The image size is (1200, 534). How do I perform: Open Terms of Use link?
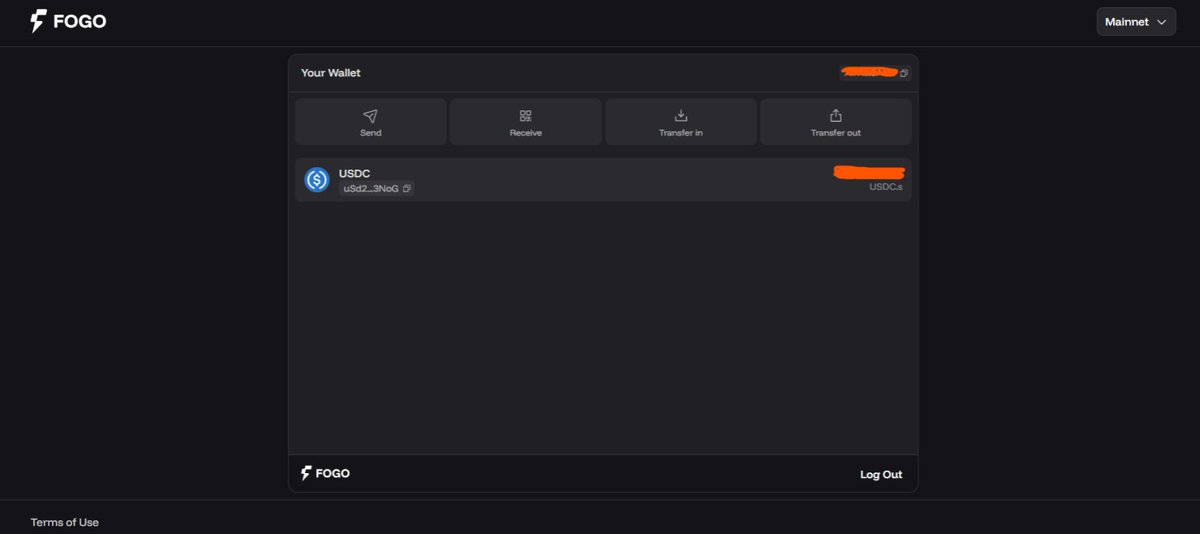tap(65, 522)
